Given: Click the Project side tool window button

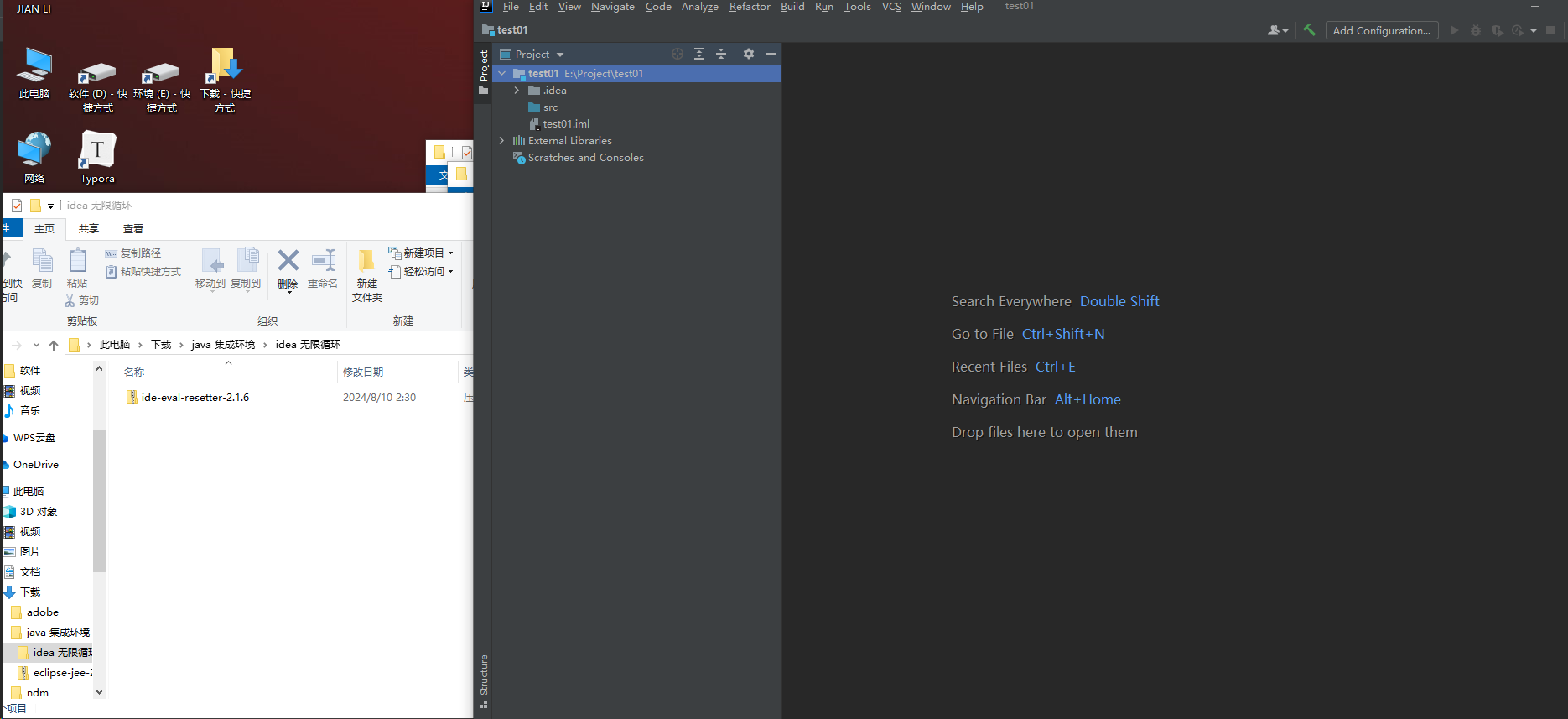Looking at the screenshot, I should point(484,71).
